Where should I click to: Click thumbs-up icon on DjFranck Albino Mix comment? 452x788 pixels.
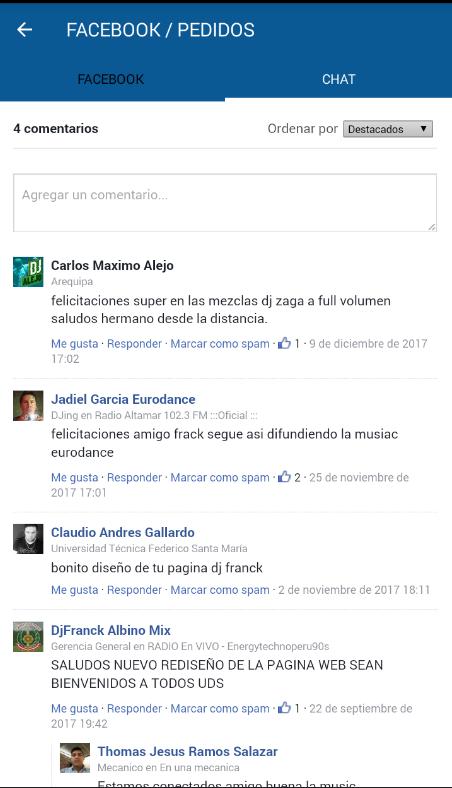(285, 708)
